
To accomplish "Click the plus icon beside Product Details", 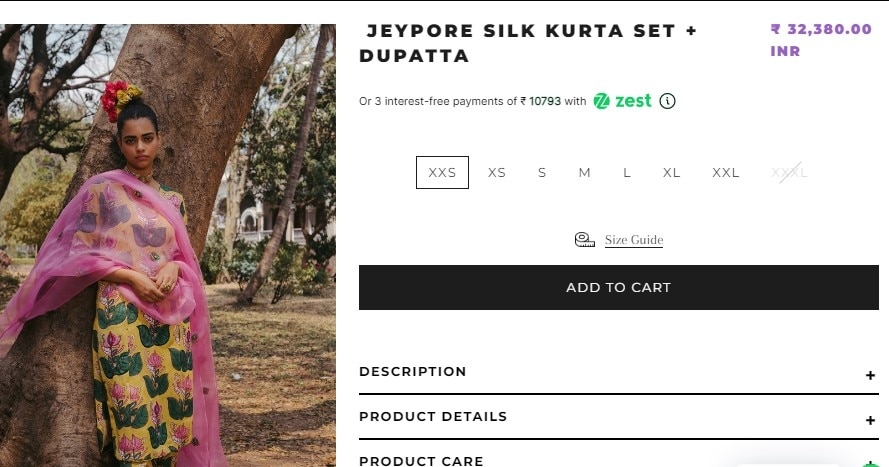I will [x=871, y=420].
